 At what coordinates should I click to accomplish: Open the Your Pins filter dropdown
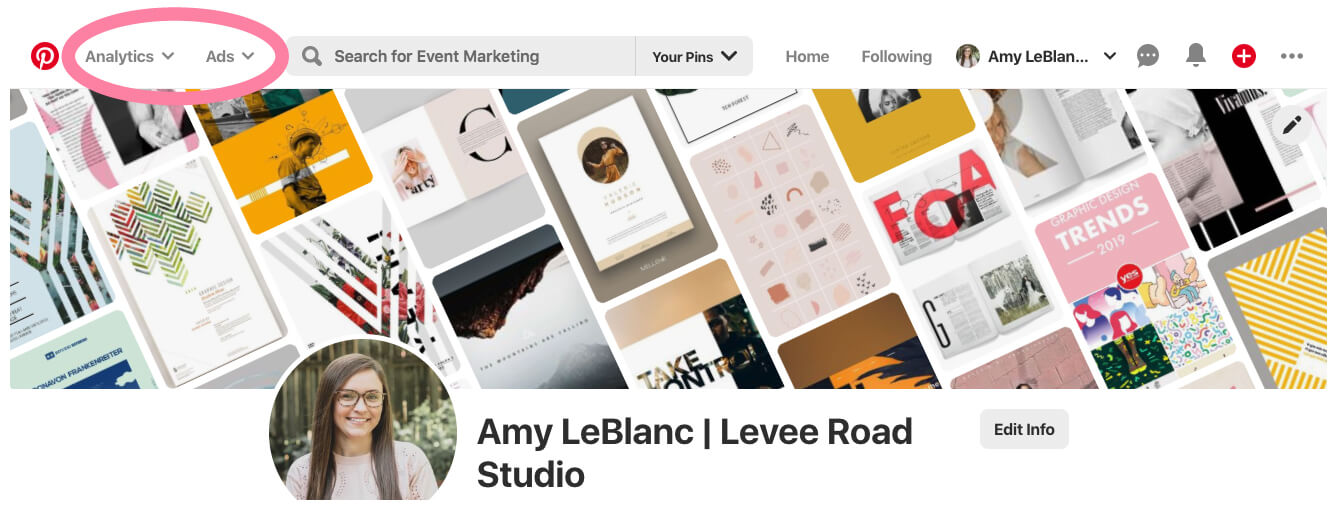[694, 56]
